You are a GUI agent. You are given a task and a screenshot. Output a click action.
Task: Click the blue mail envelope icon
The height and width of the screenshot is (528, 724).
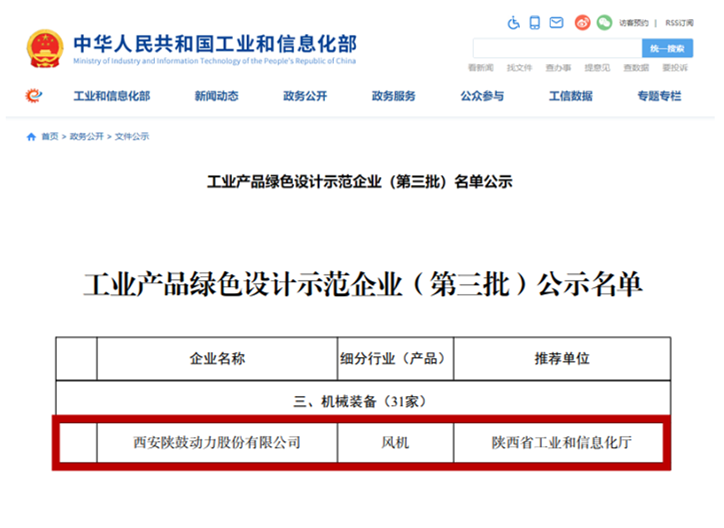pyautogui.click(x=556, y=22)
